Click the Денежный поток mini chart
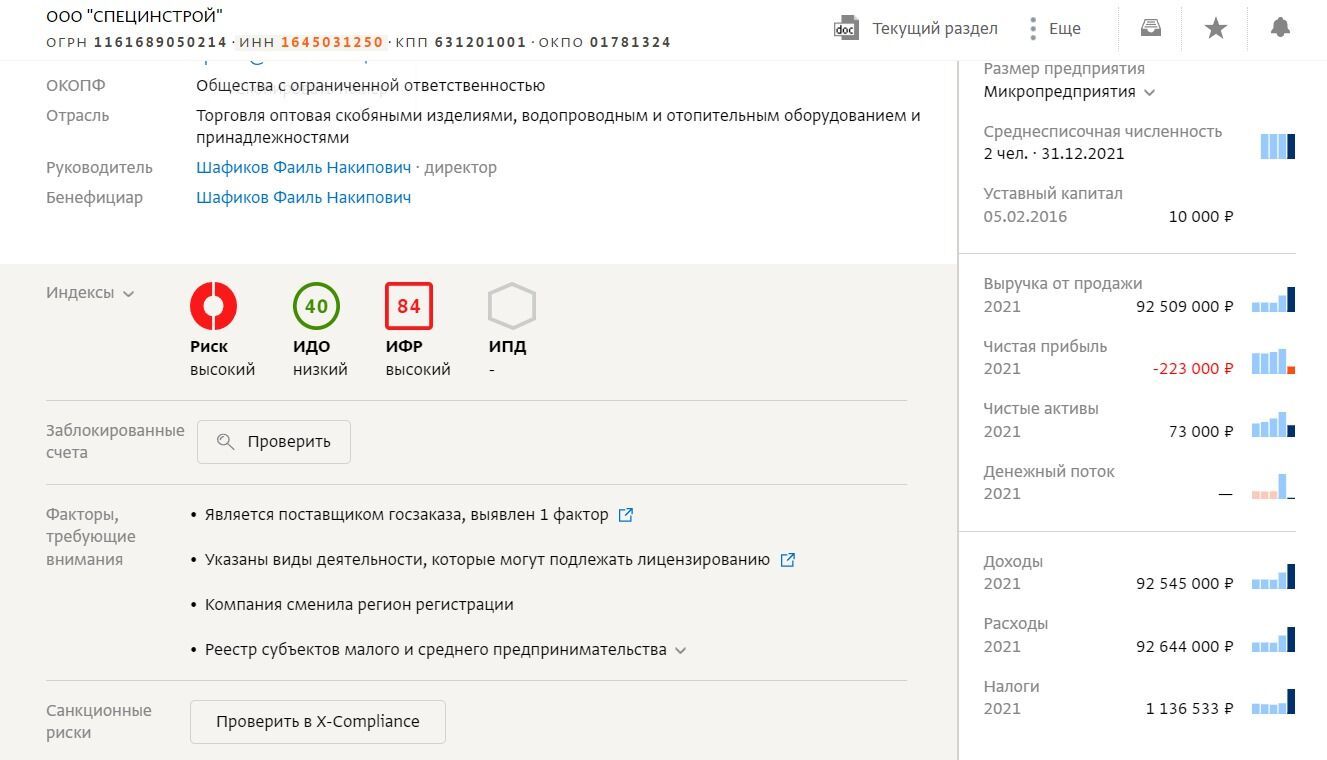Viewport: 1327px width, 760px height. coord(1273,486)
